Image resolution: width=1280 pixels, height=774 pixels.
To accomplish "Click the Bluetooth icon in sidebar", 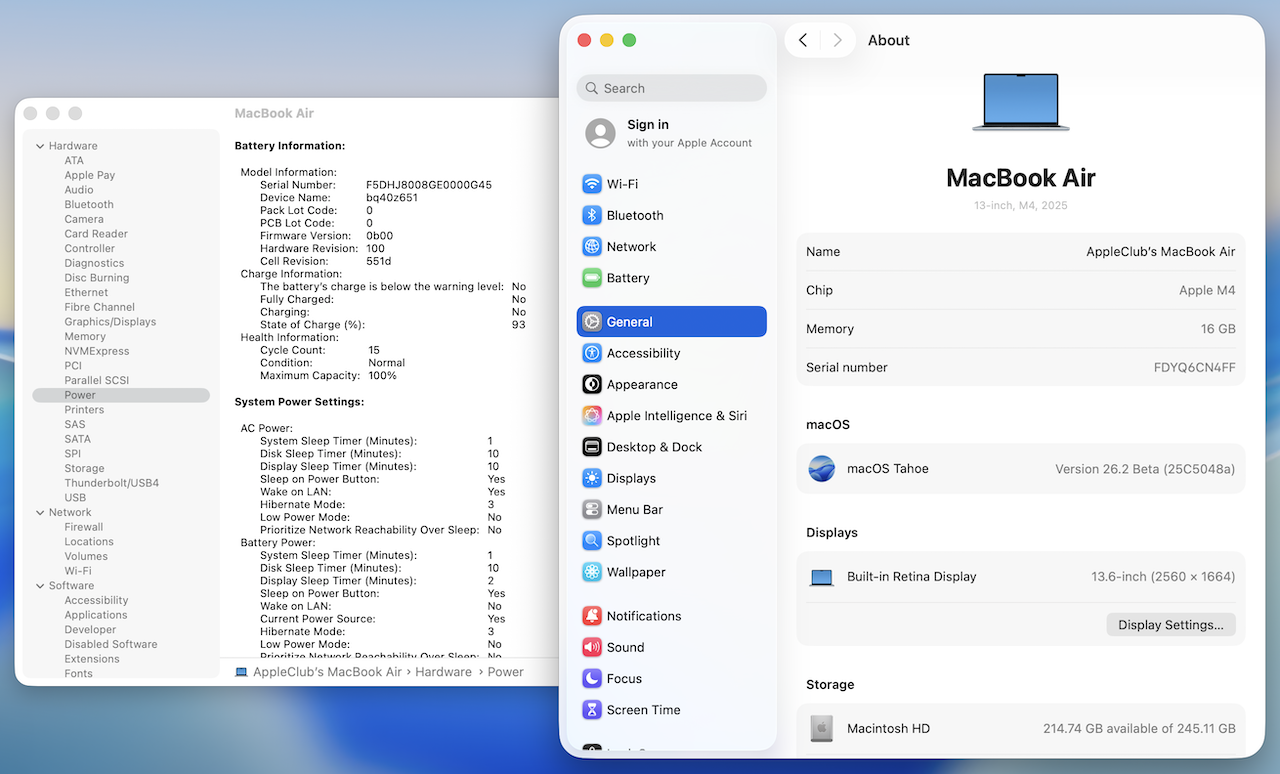I will [x=592, y=215].
